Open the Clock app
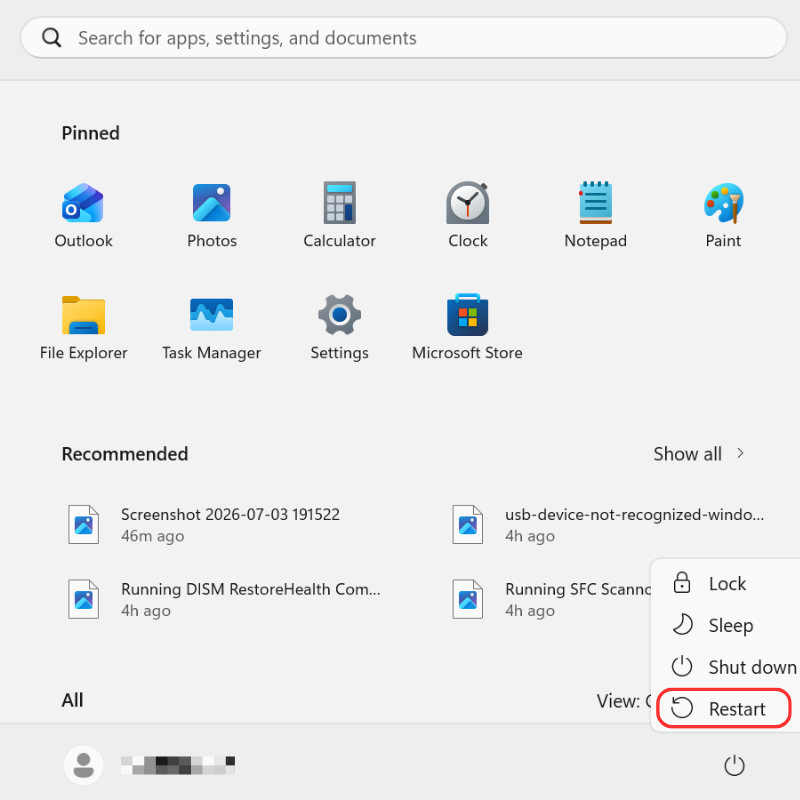 coord(467,215)
